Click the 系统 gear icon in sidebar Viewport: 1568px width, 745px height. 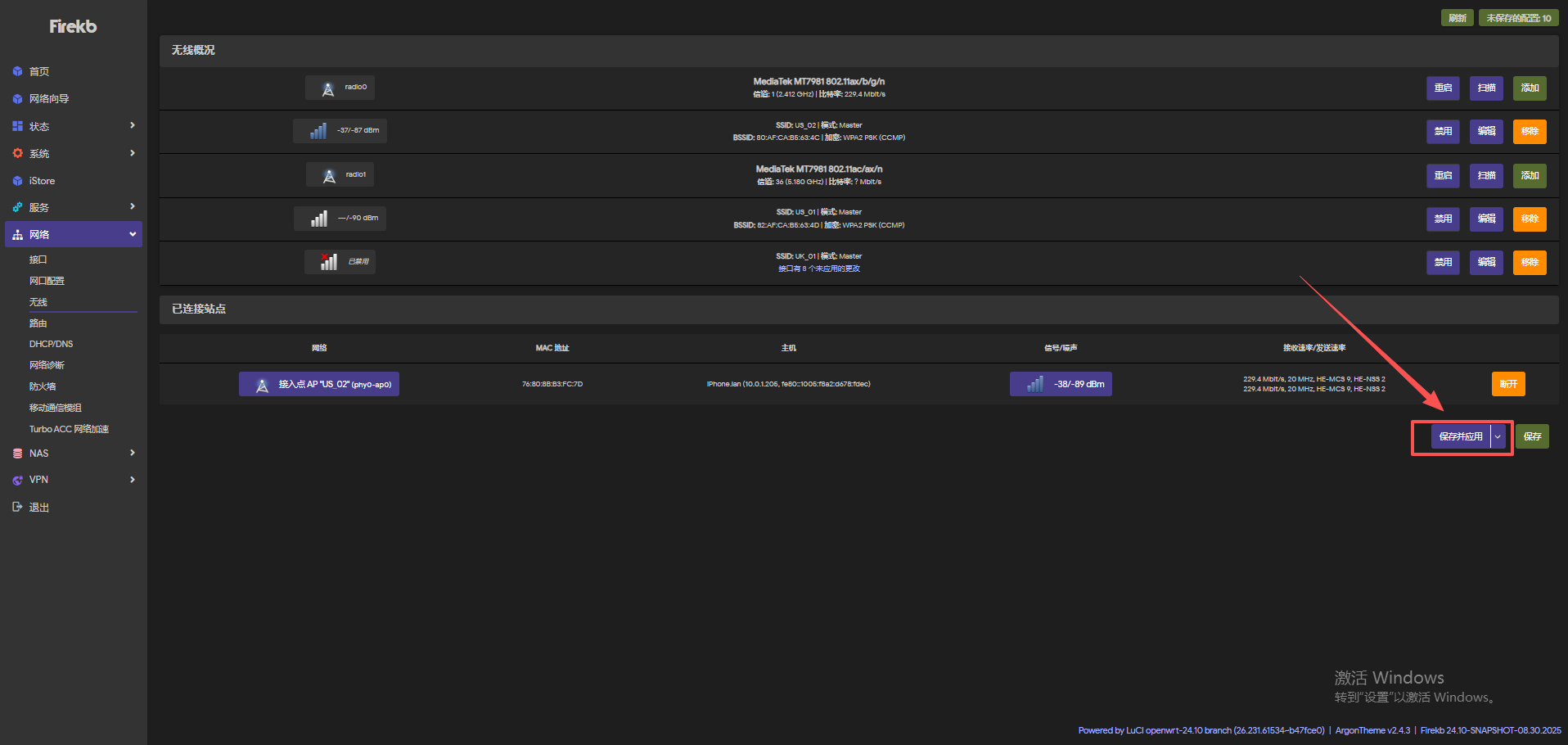17,154
